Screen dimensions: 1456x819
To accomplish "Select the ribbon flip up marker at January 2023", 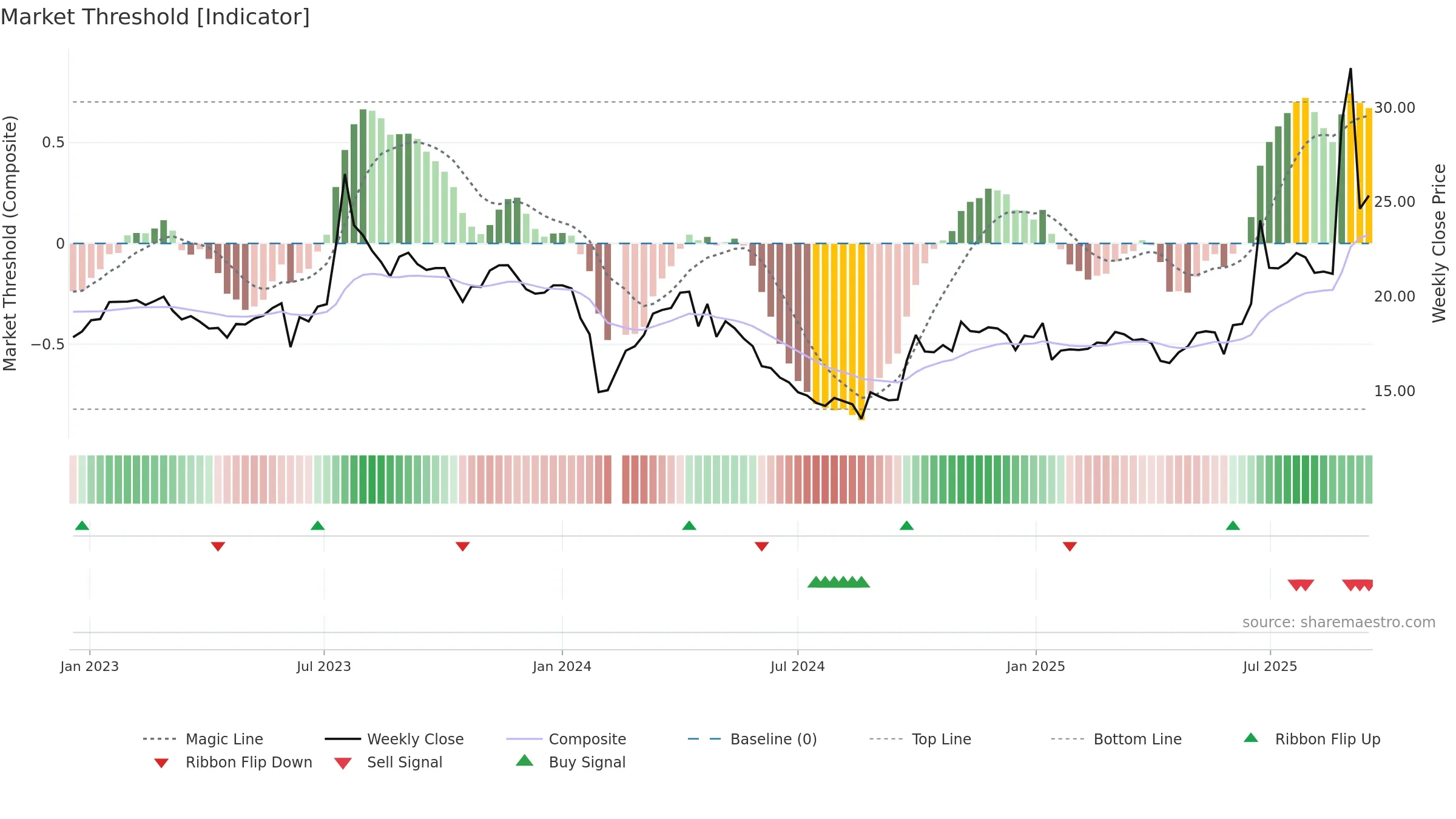I will tap(82, 525).
